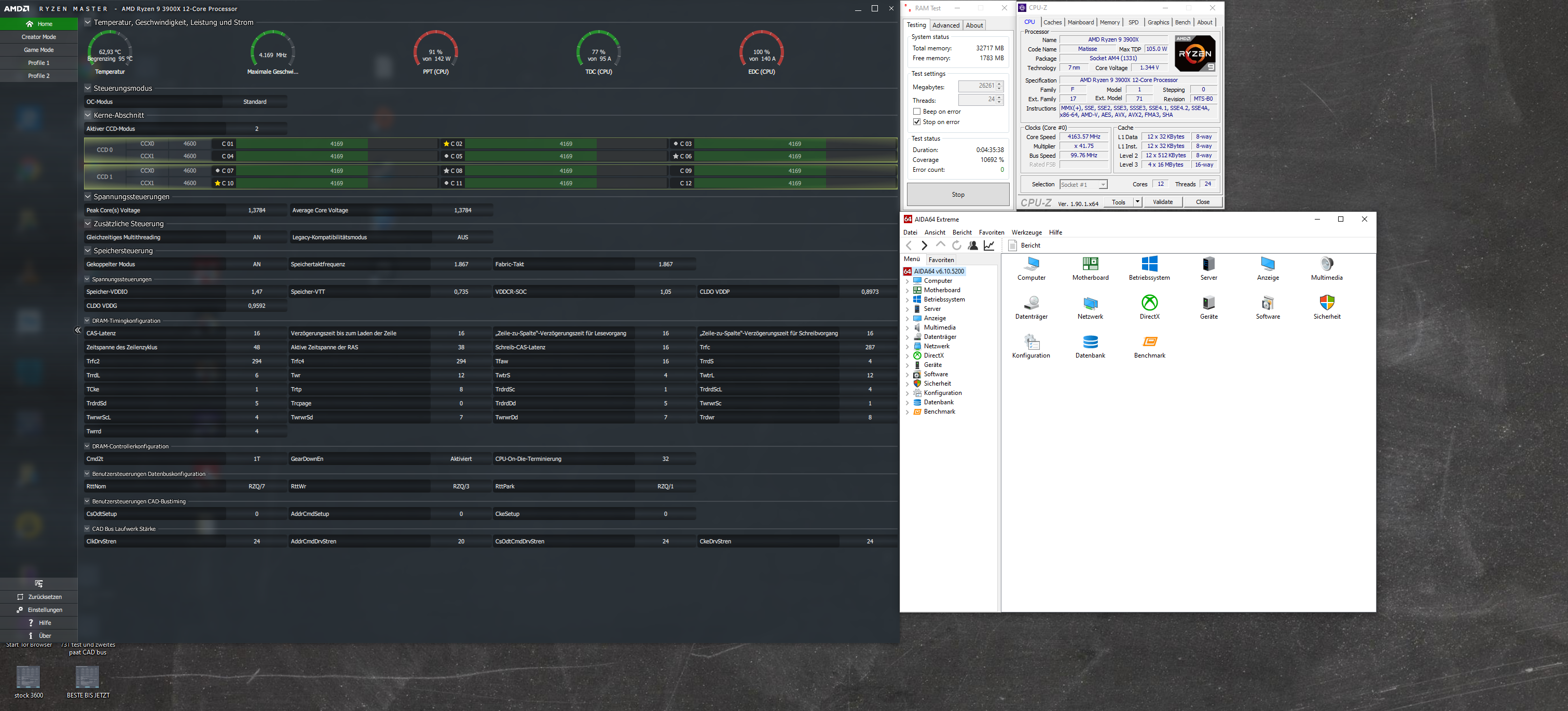The height and width of the screenshot is (711, 1568).
Task: Select the Datenbank row in AIDA64 tree
Action: point(939,402)
